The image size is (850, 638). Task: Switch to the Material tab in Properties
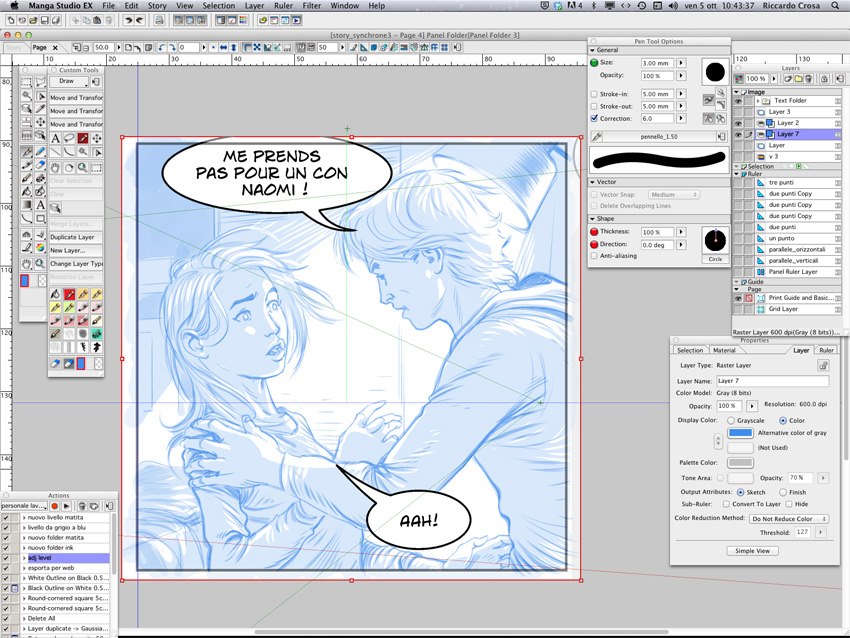[x=723, y=350]
